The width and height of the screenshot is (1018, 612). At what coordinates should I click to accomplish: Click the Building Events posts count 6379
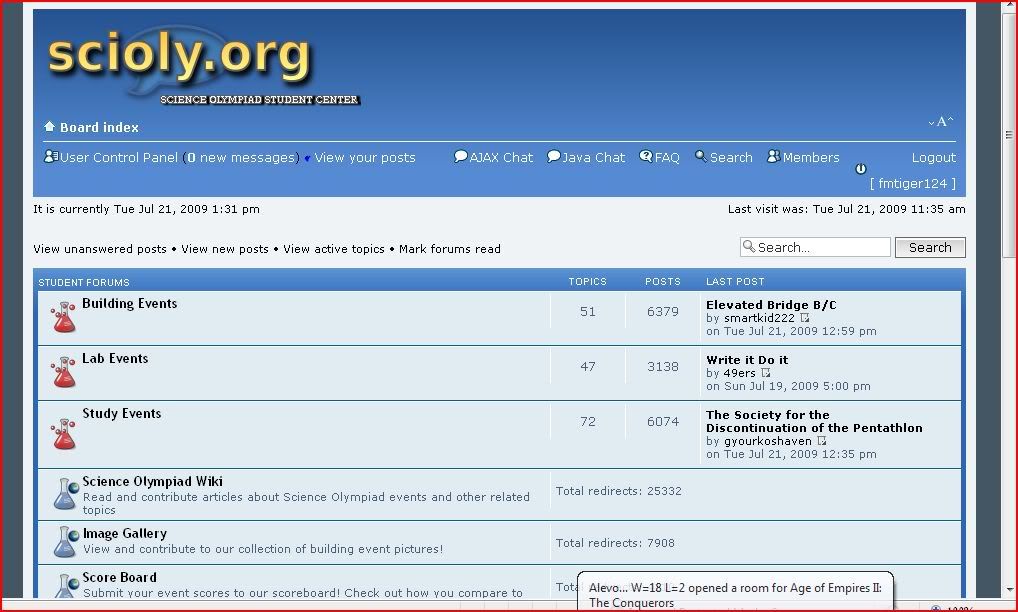point(662,312)
